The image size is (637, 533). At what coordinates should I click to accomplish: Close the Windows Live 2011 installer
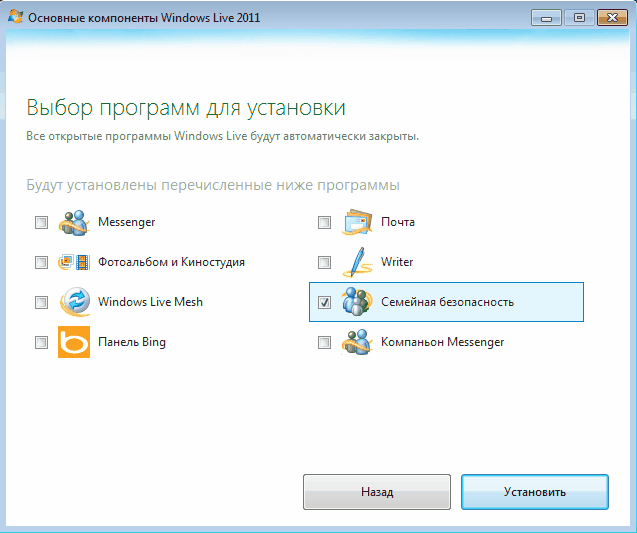(612, 18)
